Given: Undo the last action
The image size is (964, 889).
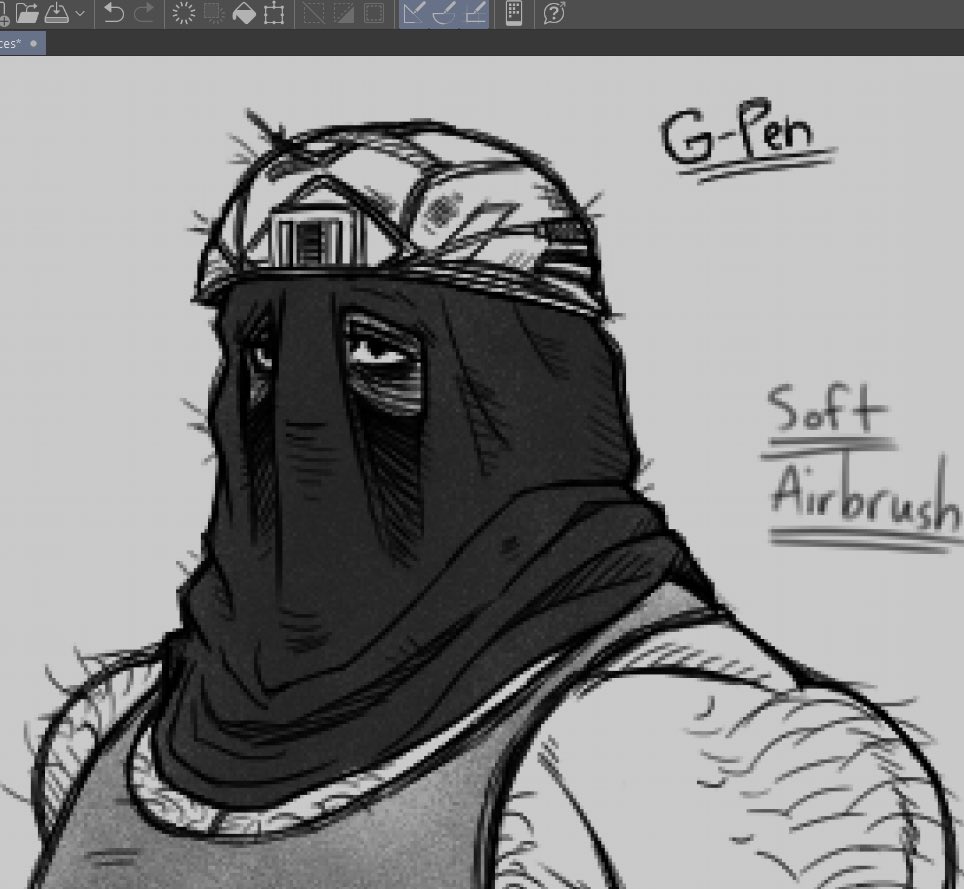Looking at the screenshot, I should [x=114, y=13].
